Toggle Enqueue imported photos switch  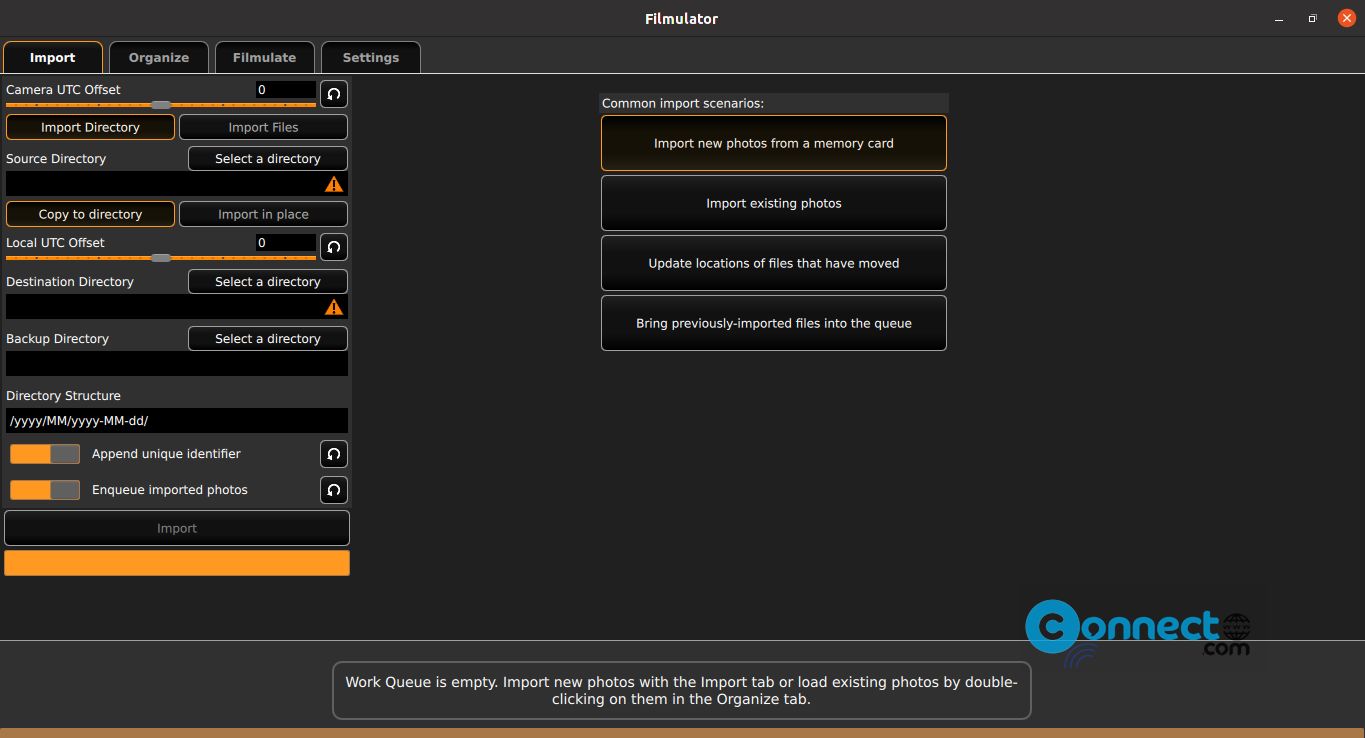click(x=45, y=490)
